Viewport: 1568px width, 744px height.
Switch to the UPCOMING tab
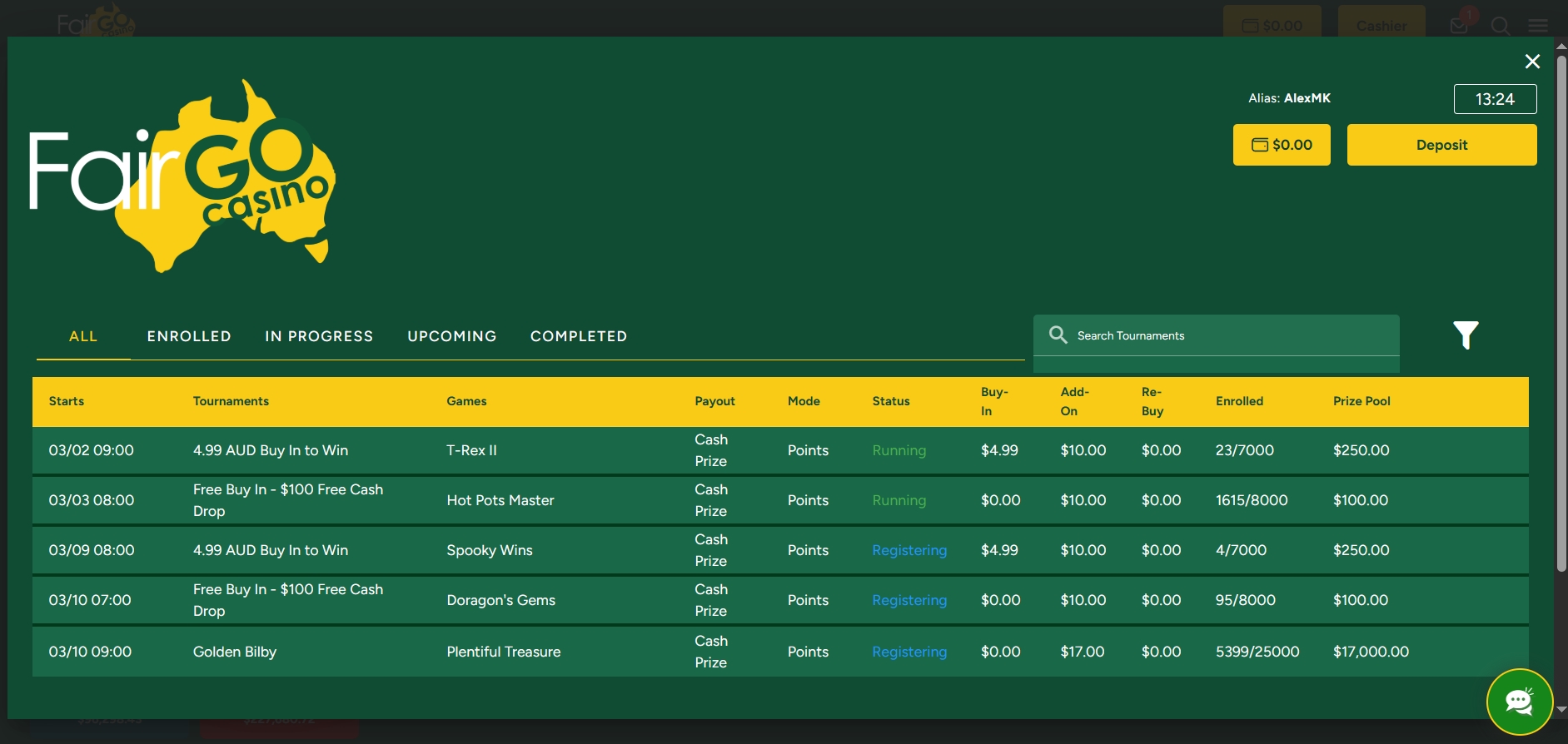point(452,336)
